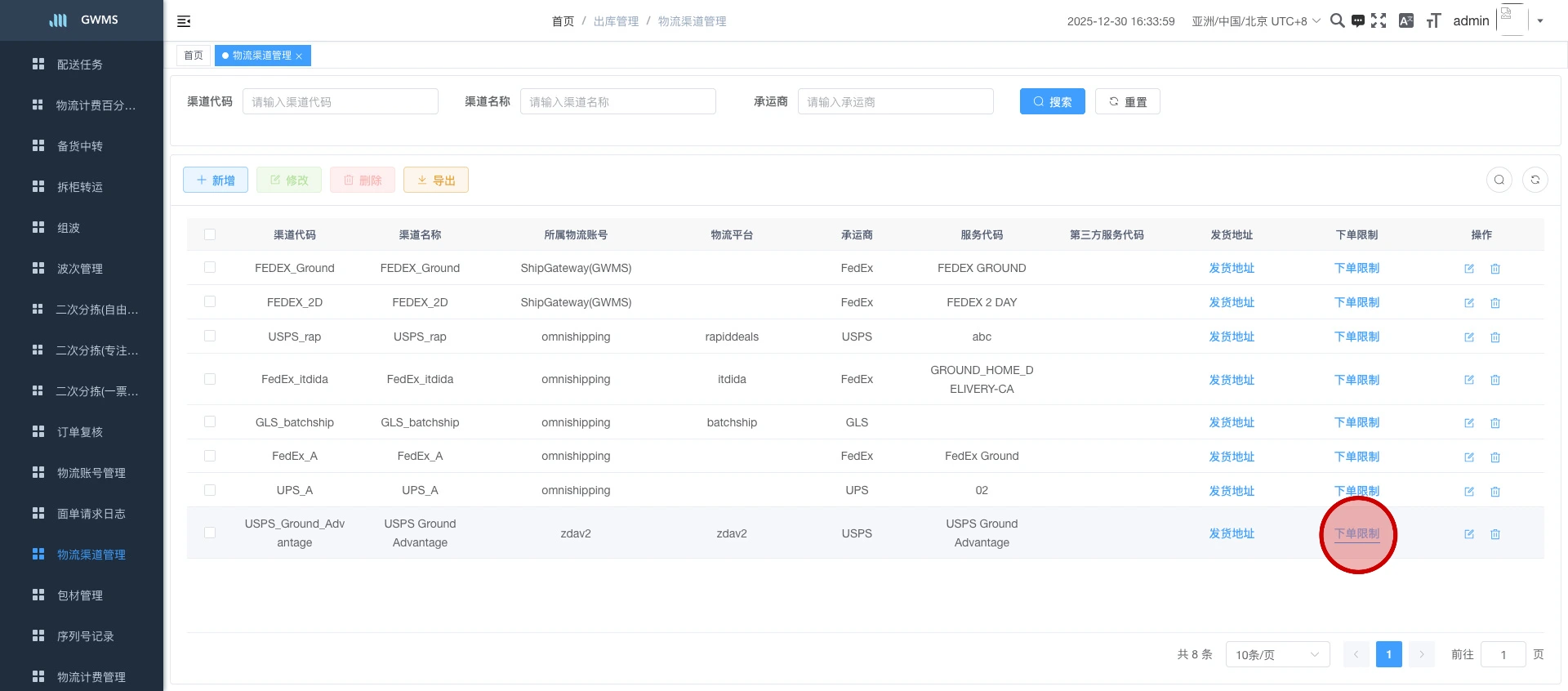This screenshot has height=691, width=1568.
Task: Check the UPS_A row checkbox
Action: [210, 490]
